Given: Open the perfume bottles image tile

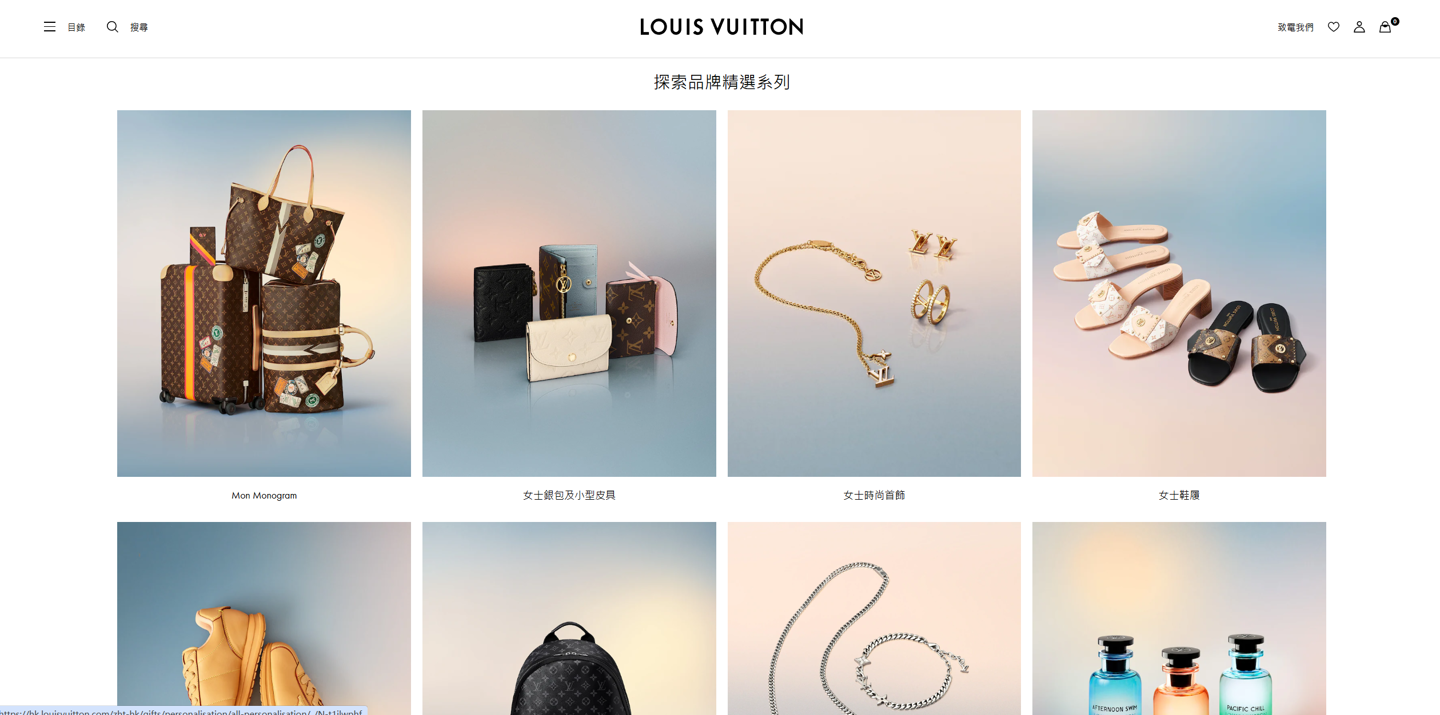Looking at the screenshot, I should pos(1179,618).
